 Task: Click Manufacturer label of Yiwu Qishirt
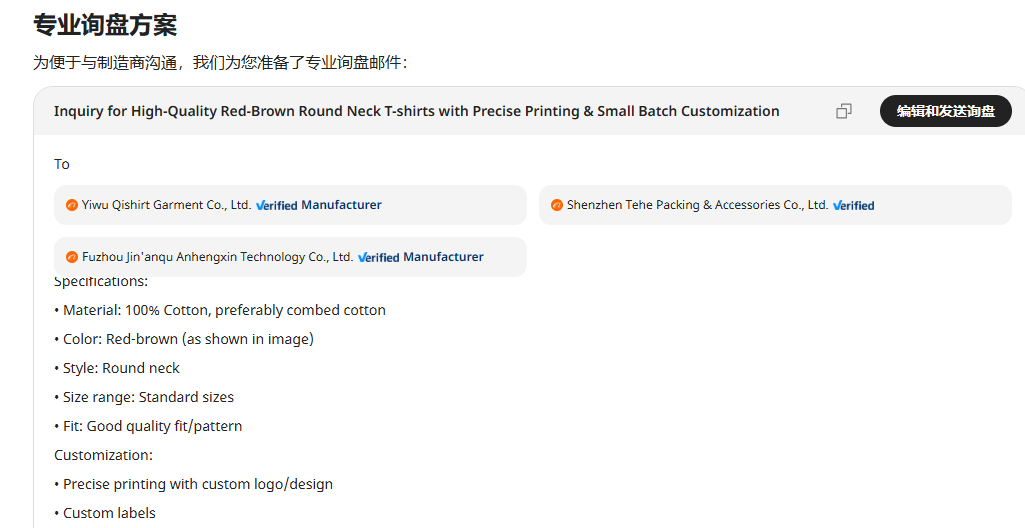pos(341,205)
